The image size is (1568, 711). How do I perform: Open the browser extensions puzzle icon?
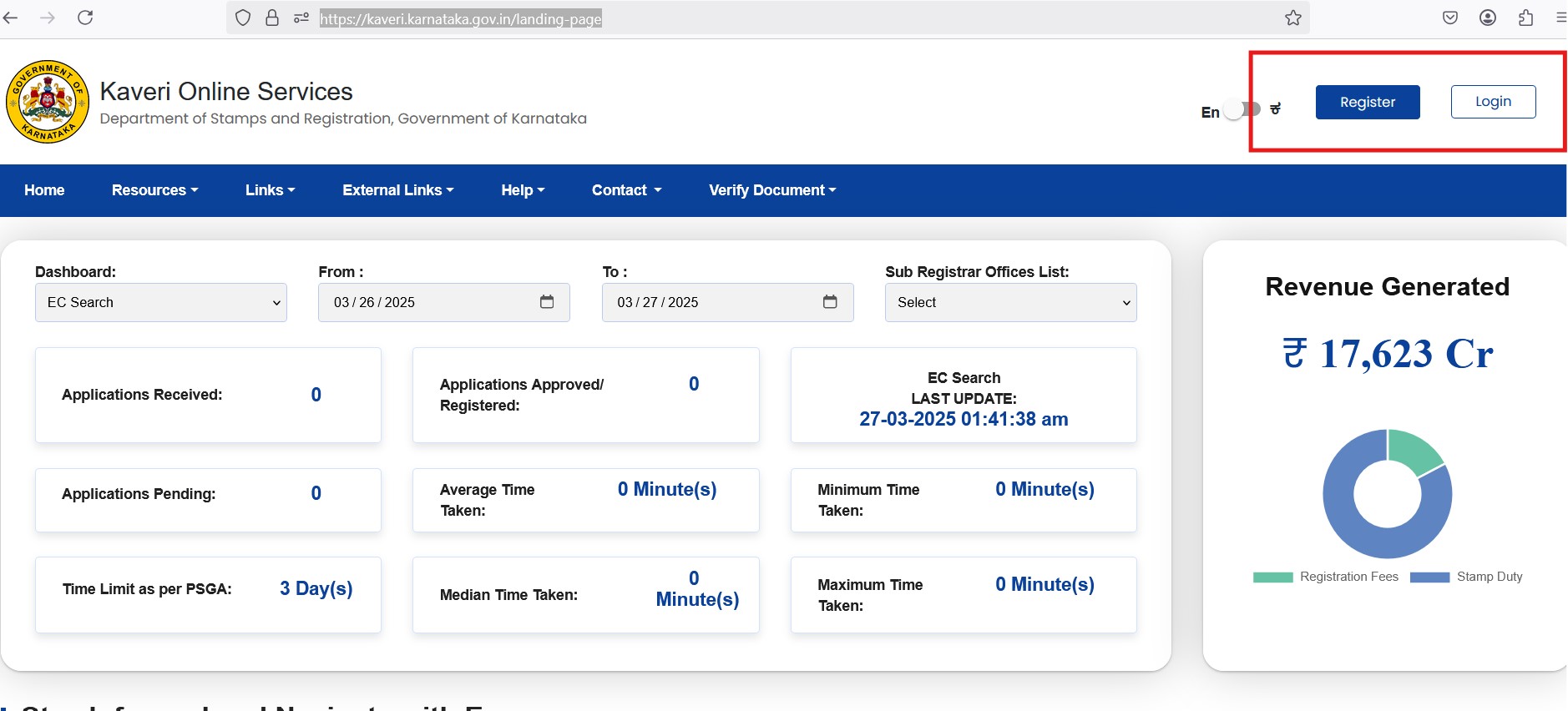click(x=1525, y=18)
